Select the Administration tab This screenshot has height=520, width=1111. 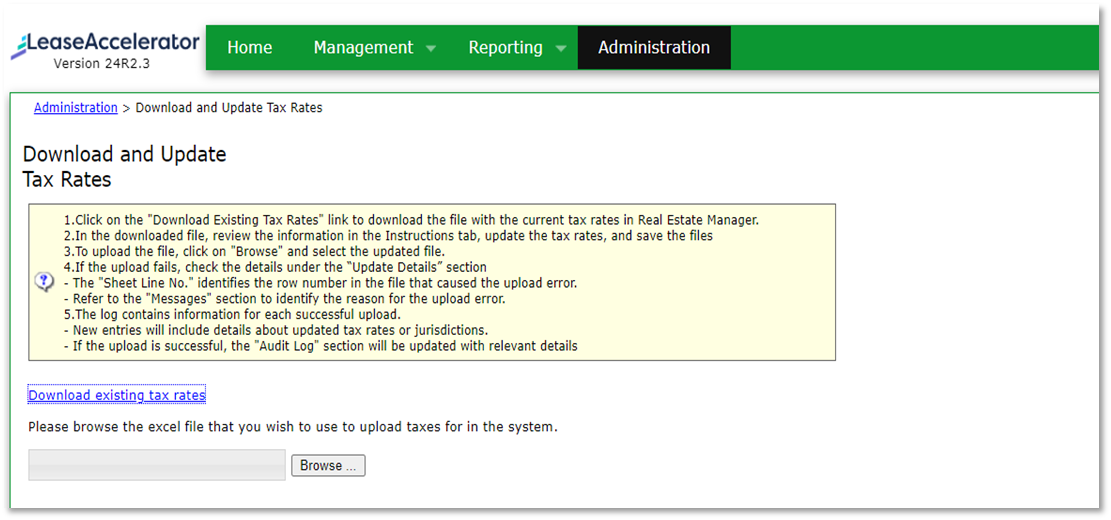point(653,47)
